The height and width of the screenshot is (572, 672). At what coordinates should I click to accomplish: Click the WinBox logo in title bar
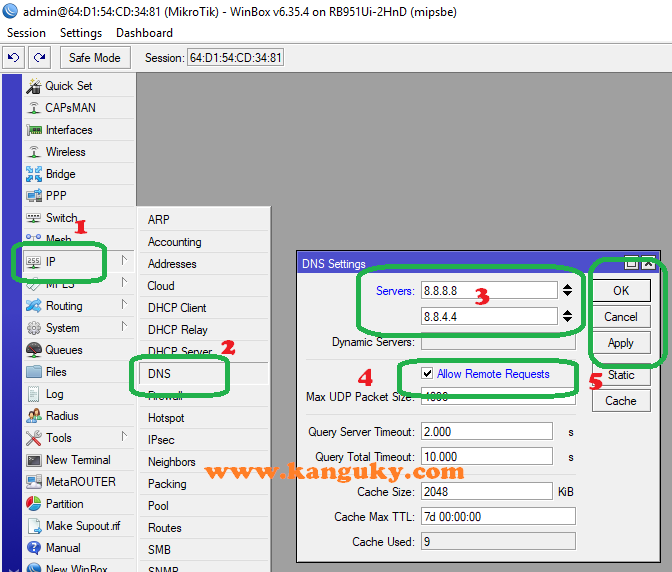[x=10, y=11]
